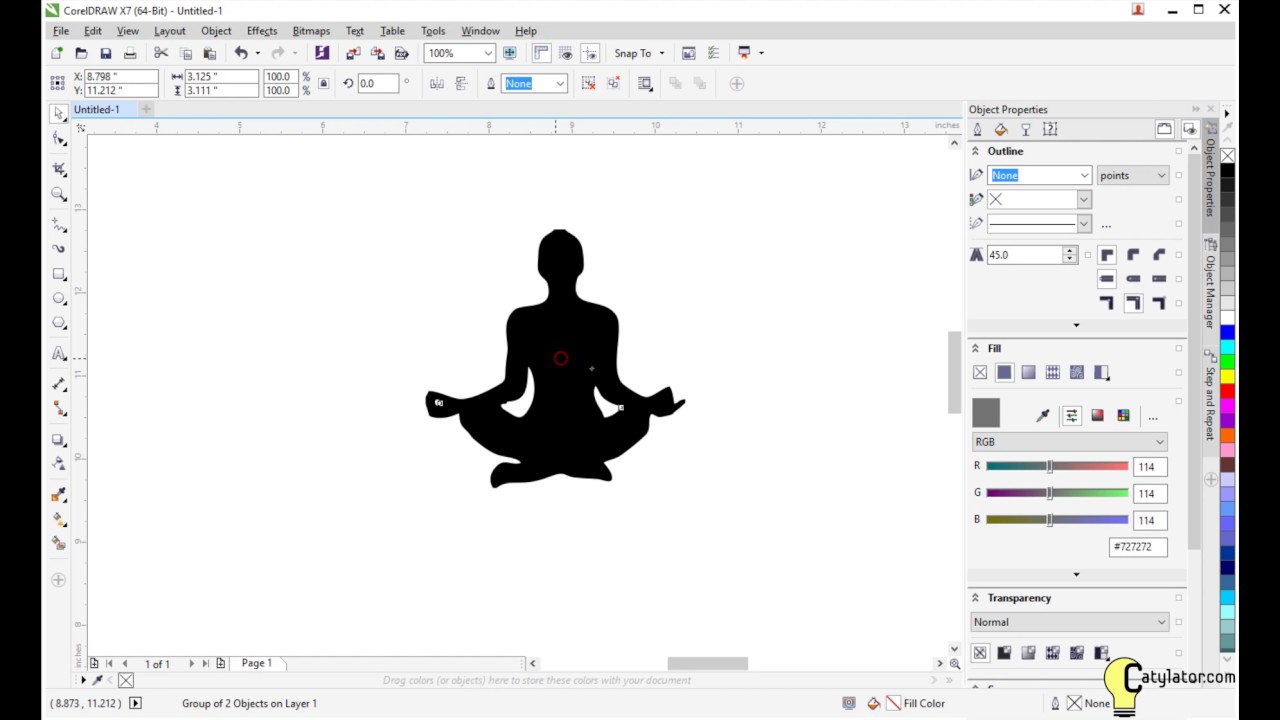Open the Effects menu
1280x720 pixels.
pyautogui.click(x=262, y=31)
